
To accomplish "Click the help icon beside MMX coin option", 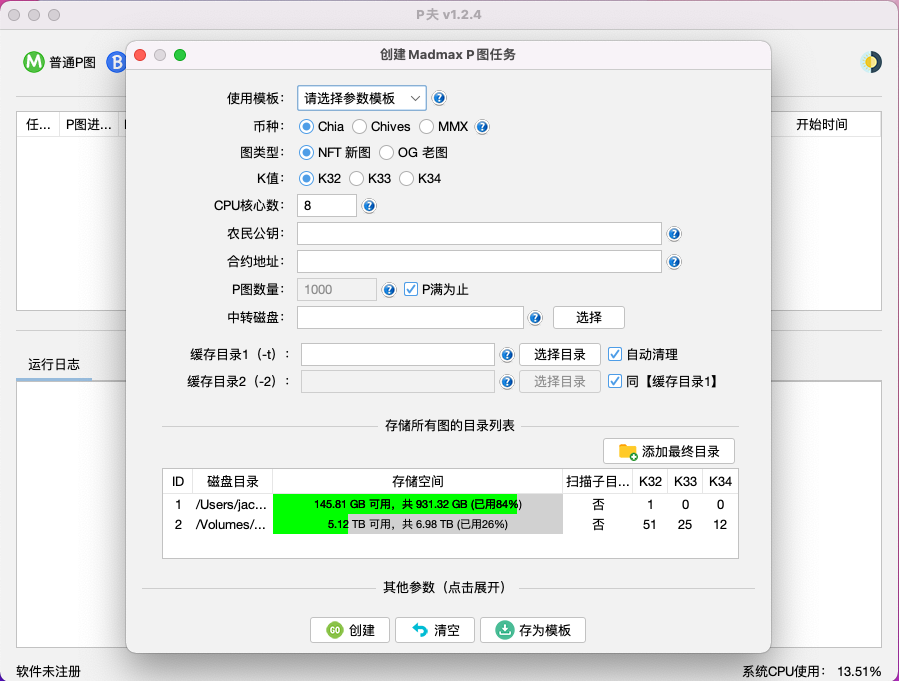I will pyautogui.click(x=482, y=127).
